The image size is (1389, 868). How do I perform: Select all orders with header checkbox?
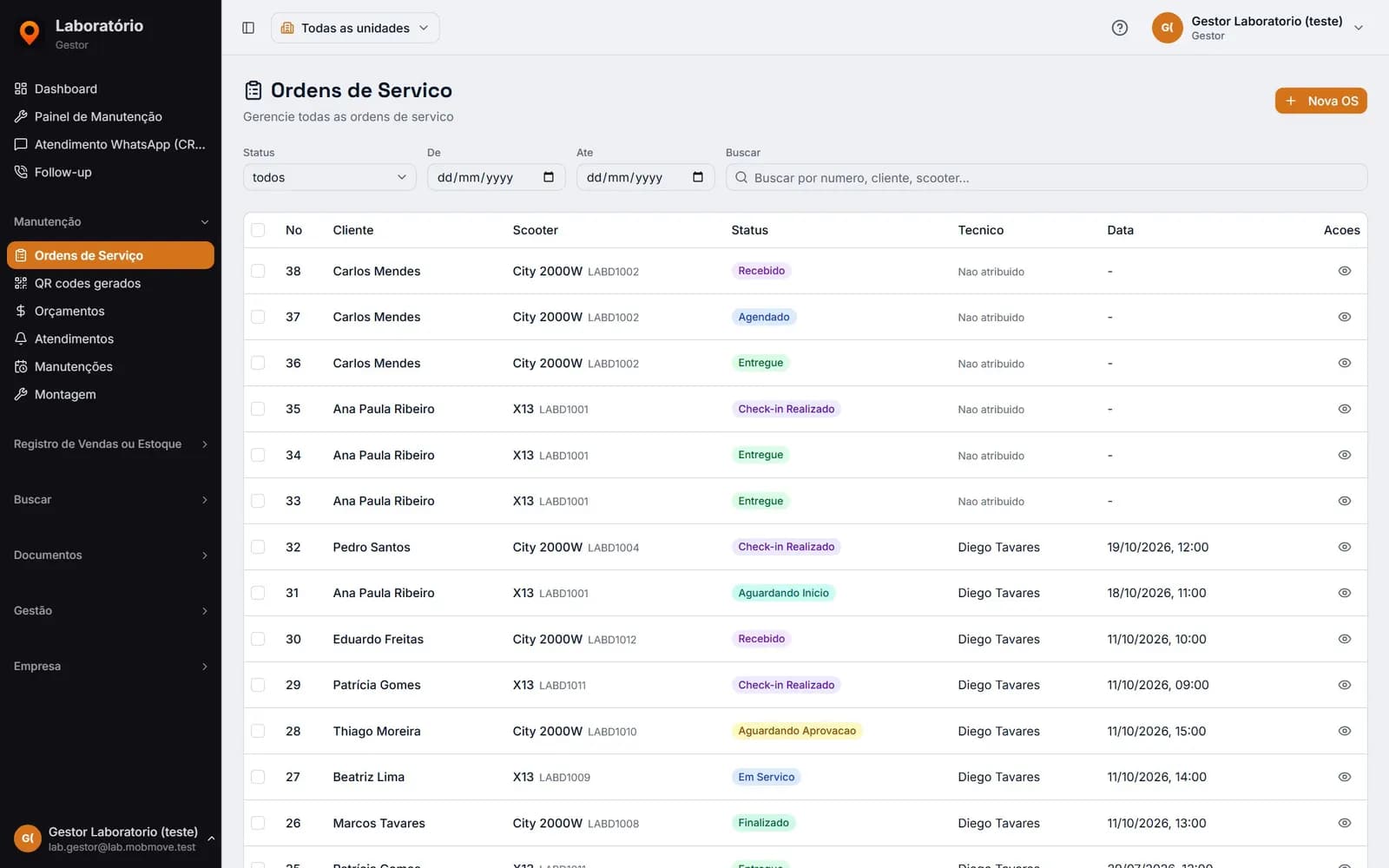(x=258, y=230)
